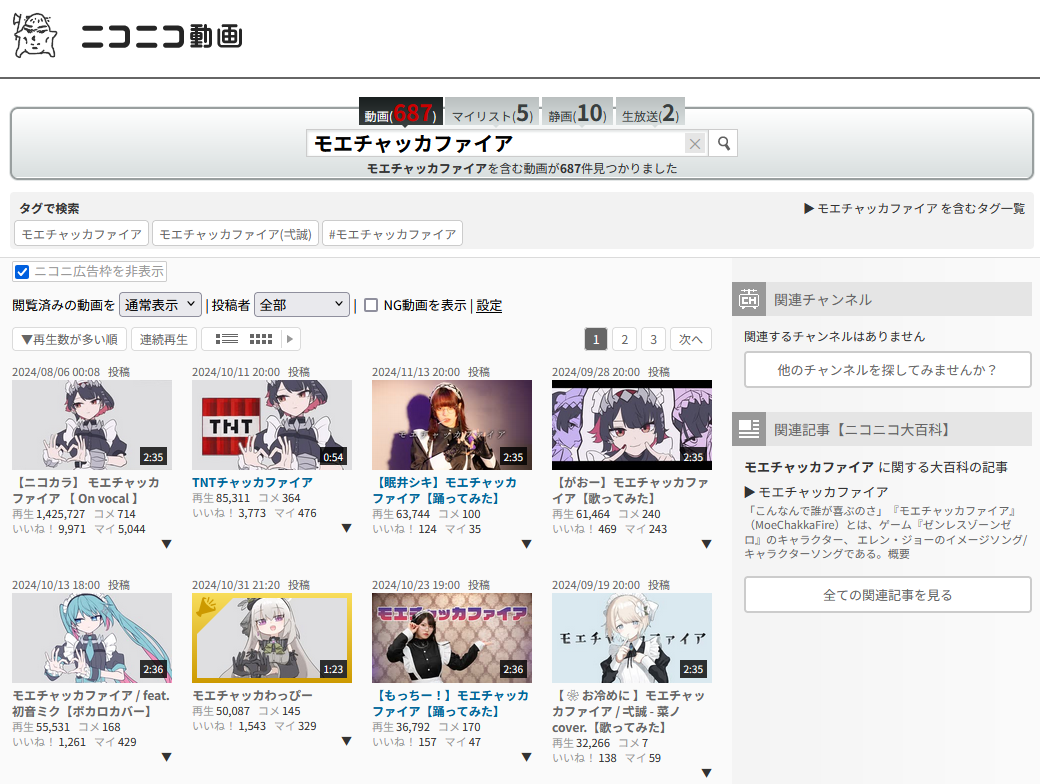Select the #モエチャッカファイア tag chip
This screenshot has width=1040, height=784.
(393, 233)
